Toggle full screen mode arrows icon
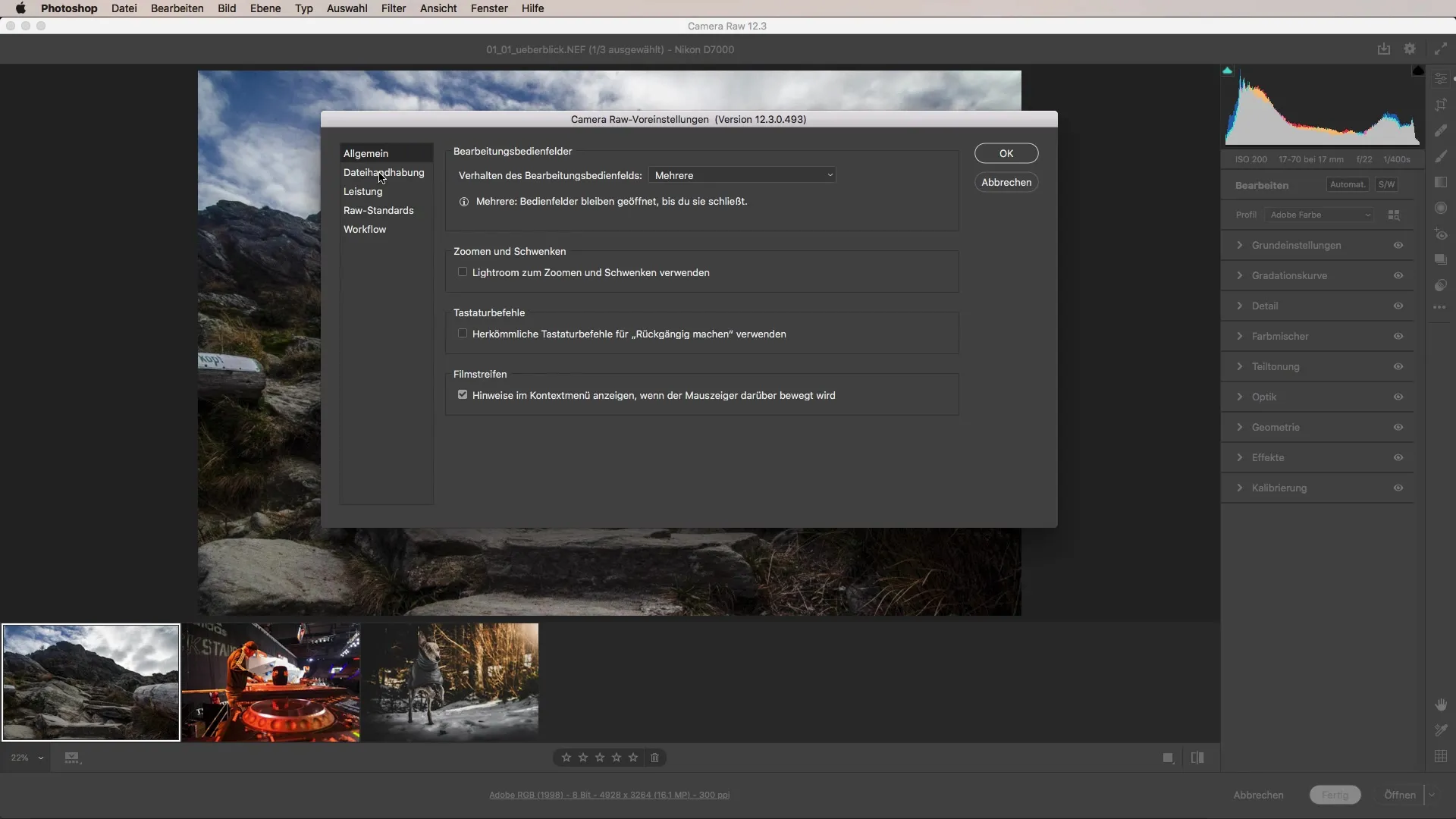The height and width of the screenshot is (819, 1456). (x=1440, y=49)
